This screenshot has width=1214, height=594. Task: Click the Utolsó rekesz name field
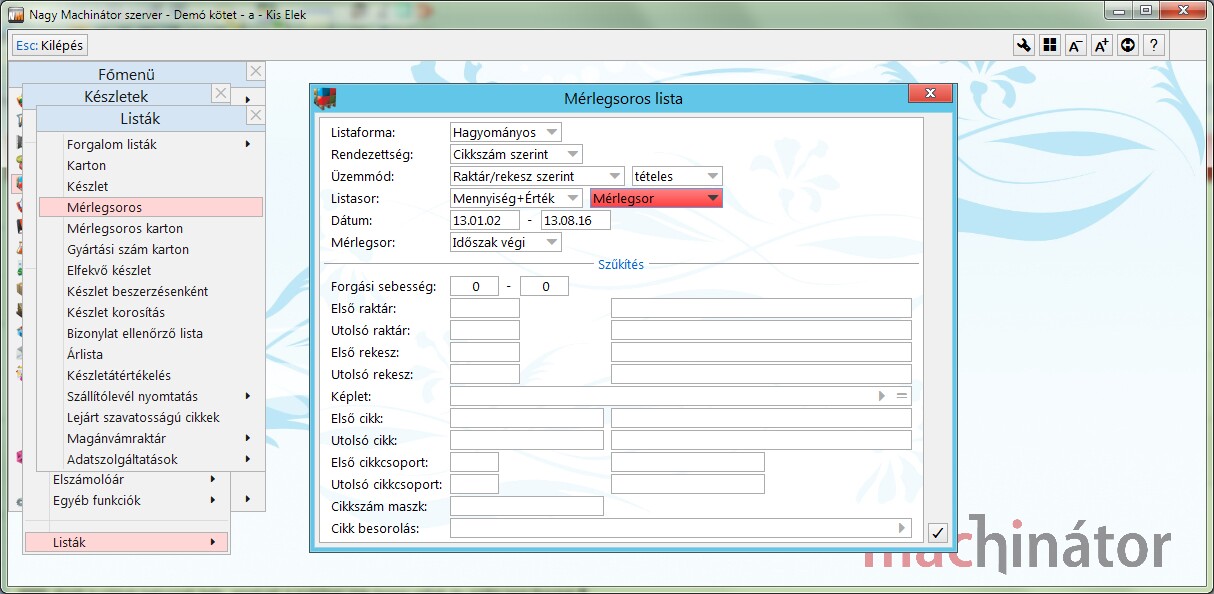point(761,374)
